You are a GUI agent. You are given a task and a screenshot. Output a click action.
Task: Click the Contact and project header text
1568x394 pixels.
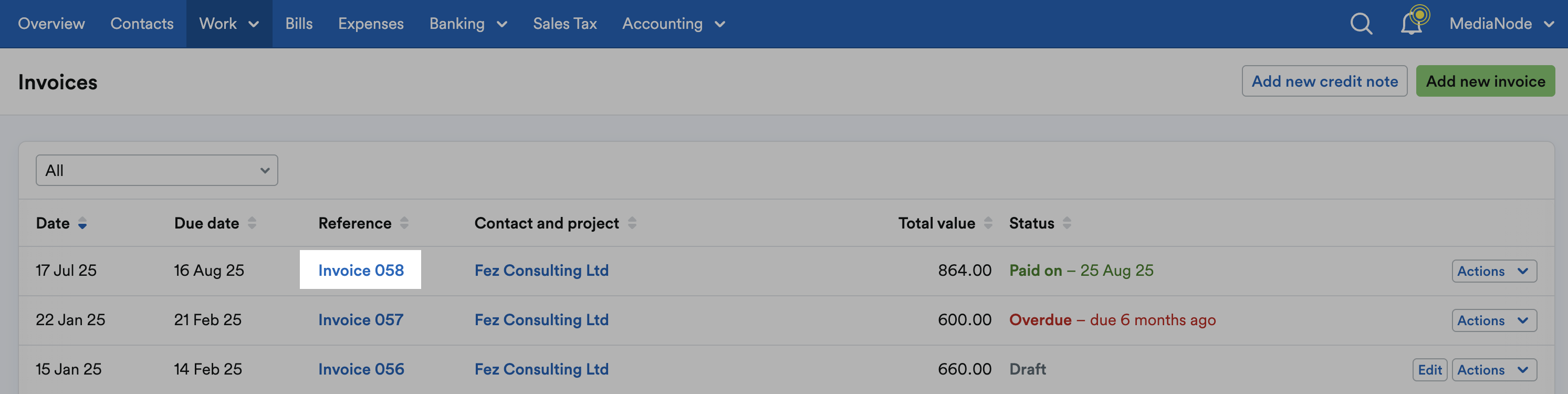point(546,223)
